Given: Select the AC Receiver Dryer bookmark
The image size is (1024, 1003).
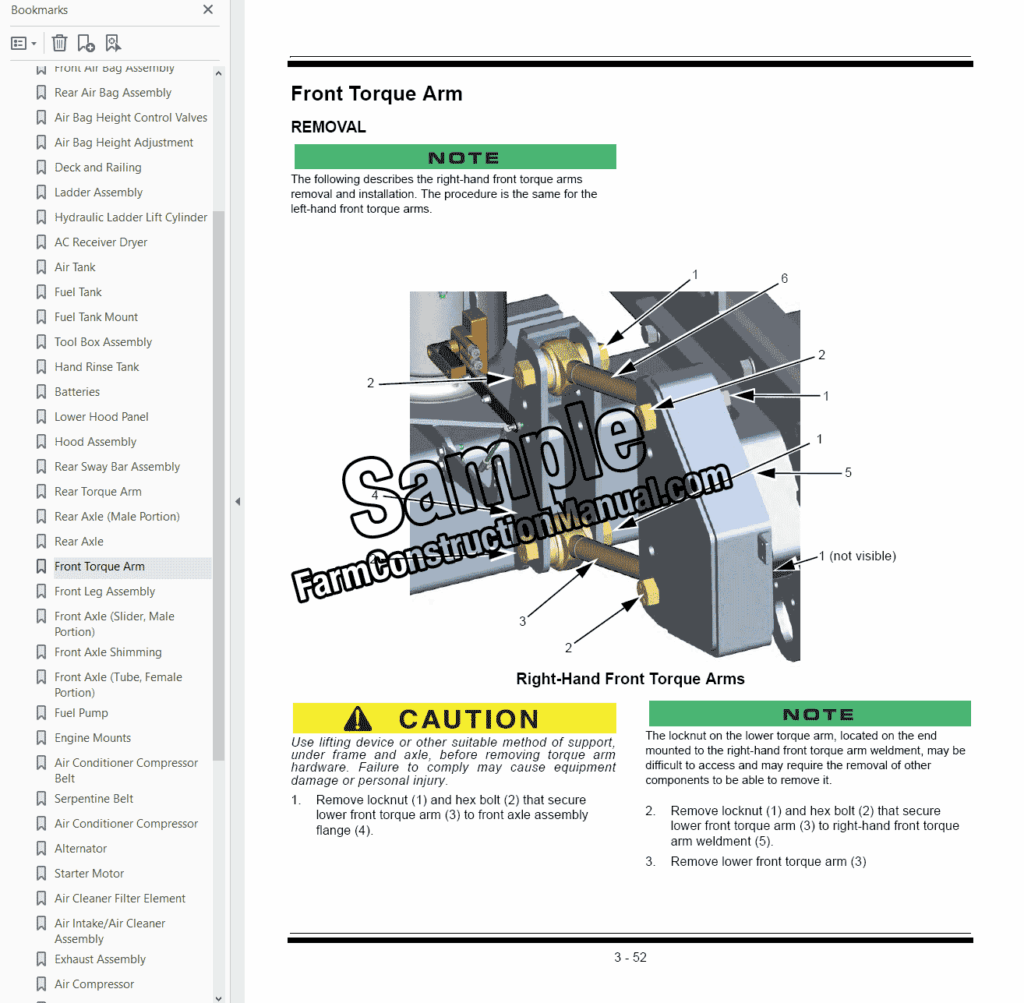Looking at the screenshot, I should pos(101,242).
